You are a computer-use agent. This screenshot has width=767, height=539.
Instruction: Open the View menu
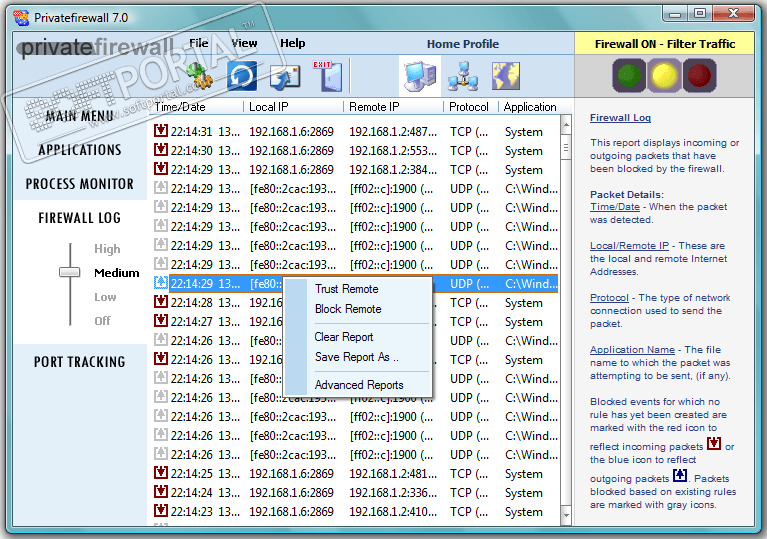click(x=244, y=43)
